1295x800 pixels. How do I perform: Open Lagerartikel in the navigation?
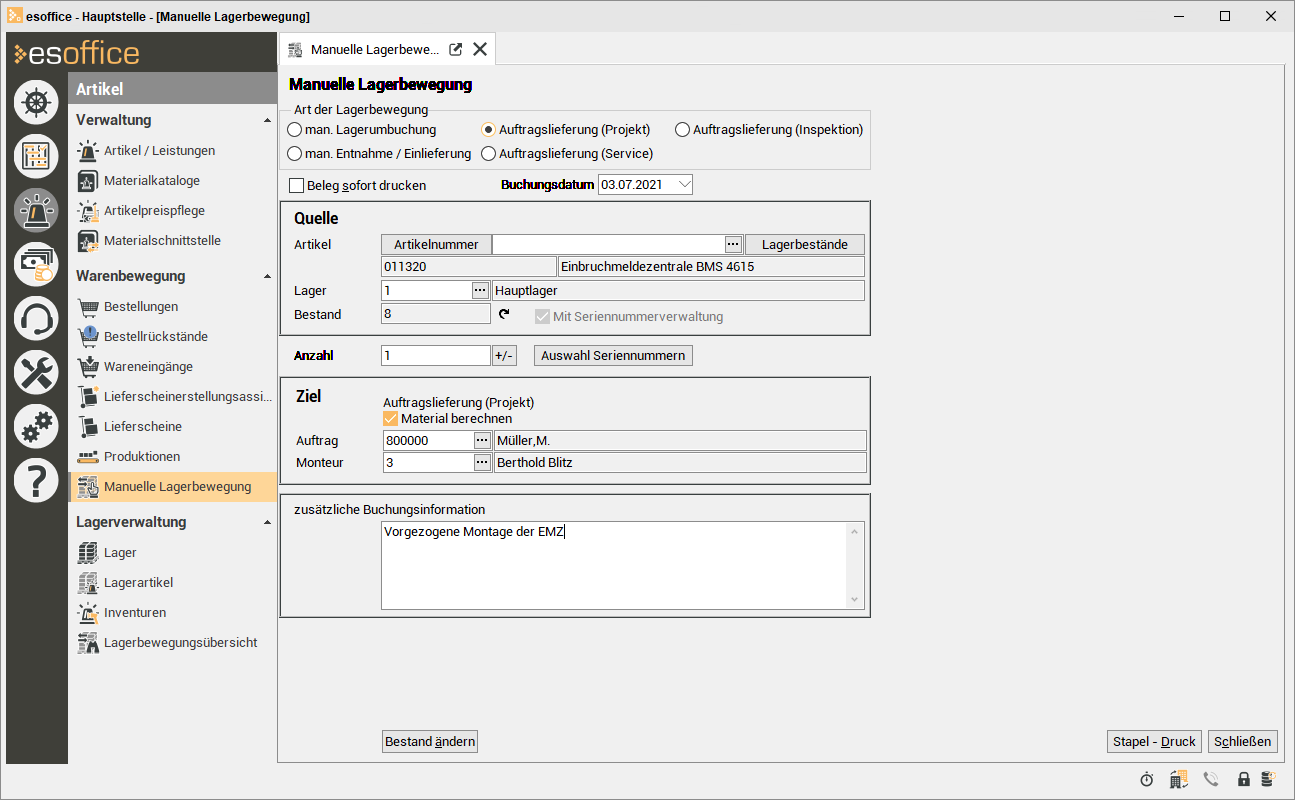tap(139, 583)
